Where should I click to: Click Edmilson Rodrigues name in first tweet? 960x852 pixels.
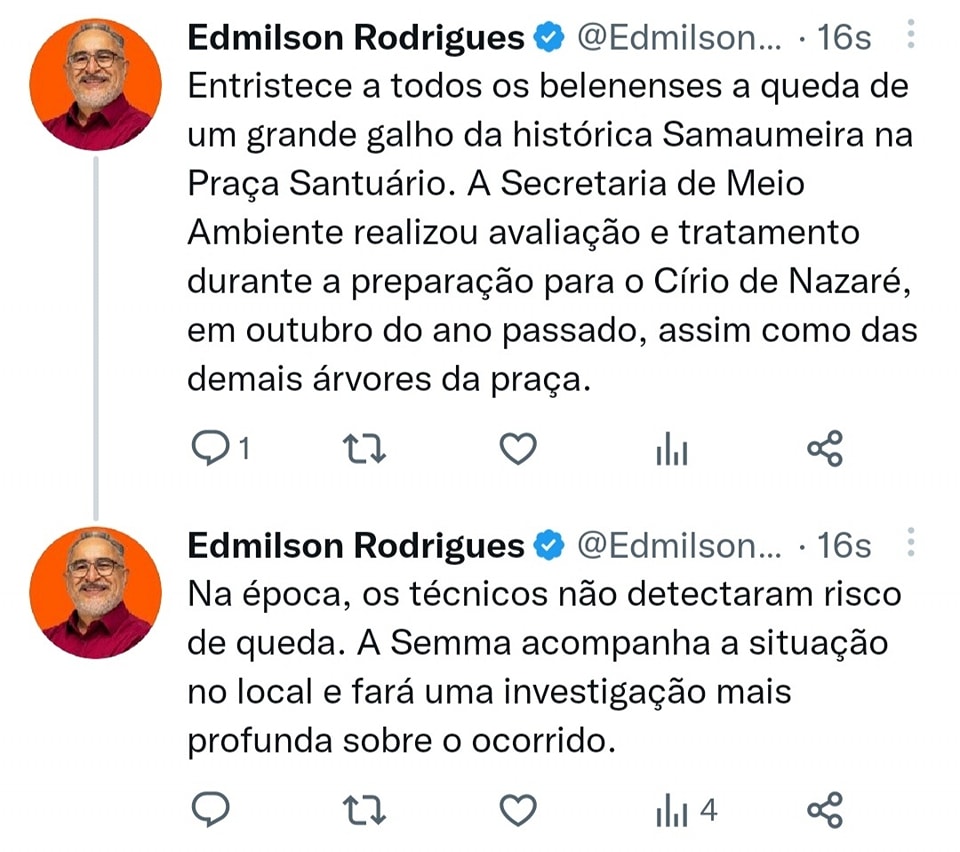(x=356, y=38)
